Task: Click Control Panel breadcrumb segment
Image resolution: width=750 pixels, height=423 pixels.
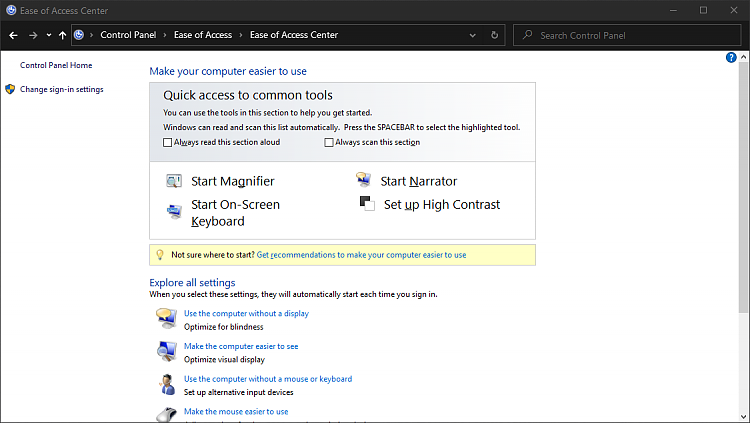Action: tap(128, 35)
